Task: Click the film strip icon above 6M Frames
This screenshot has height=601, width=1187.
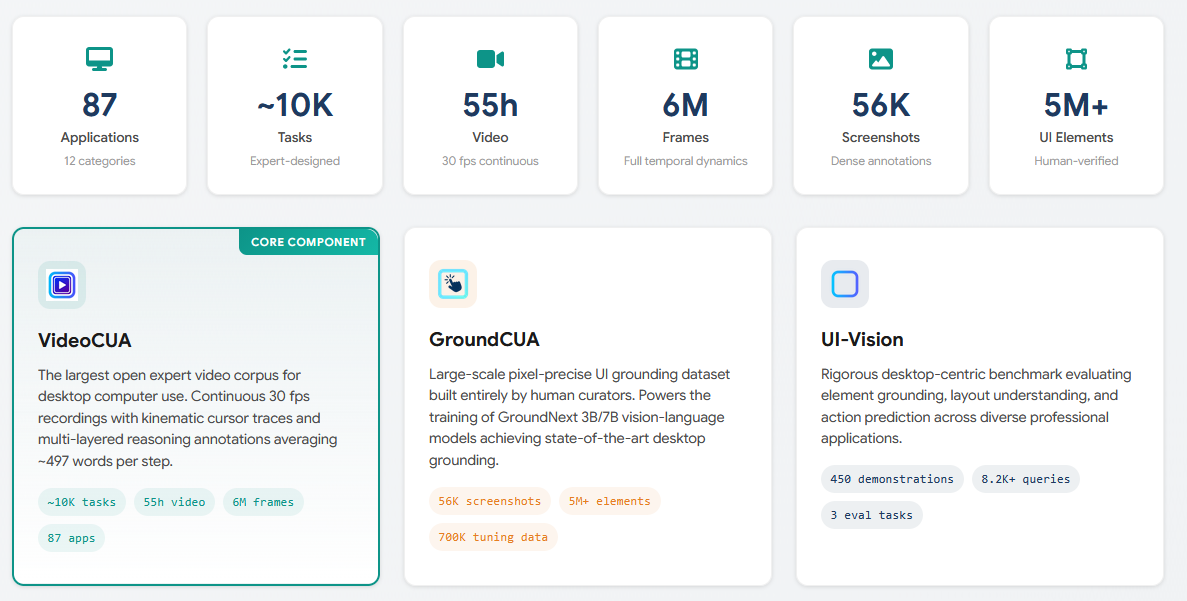Action: click(686, 59)
